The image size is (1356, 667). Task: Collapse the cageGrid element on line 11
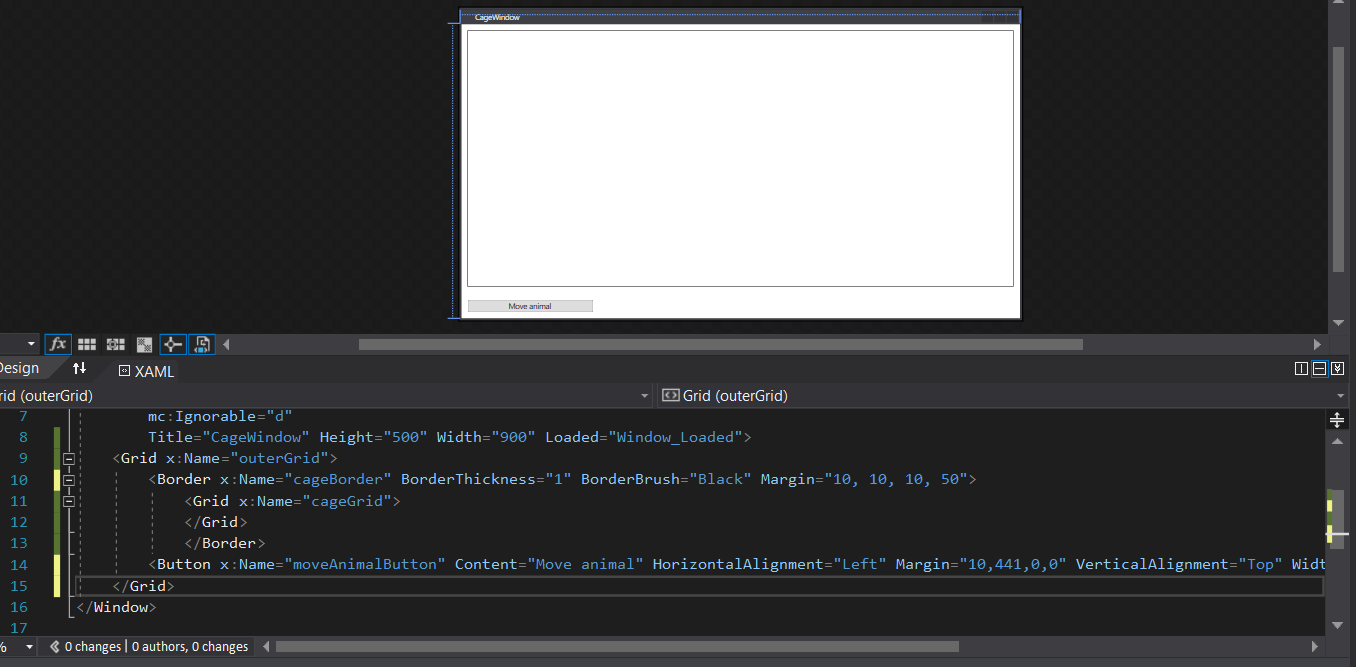coord(69,501)
